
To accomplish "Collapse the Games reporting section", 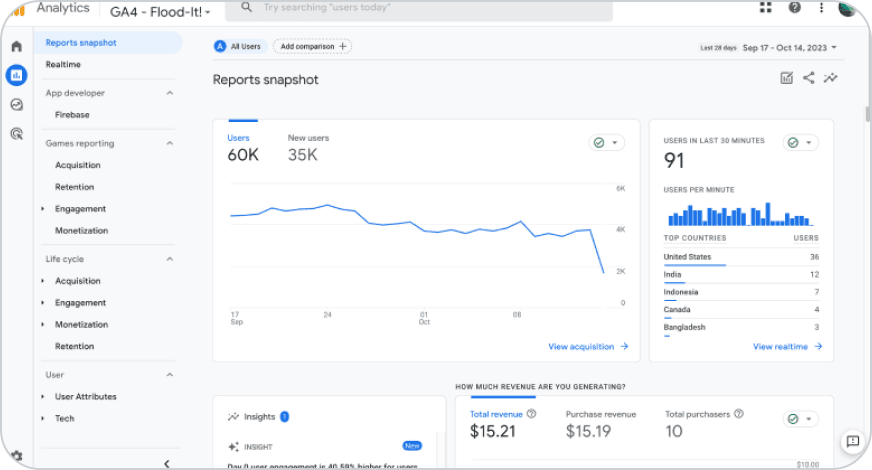I will [170, 144].
